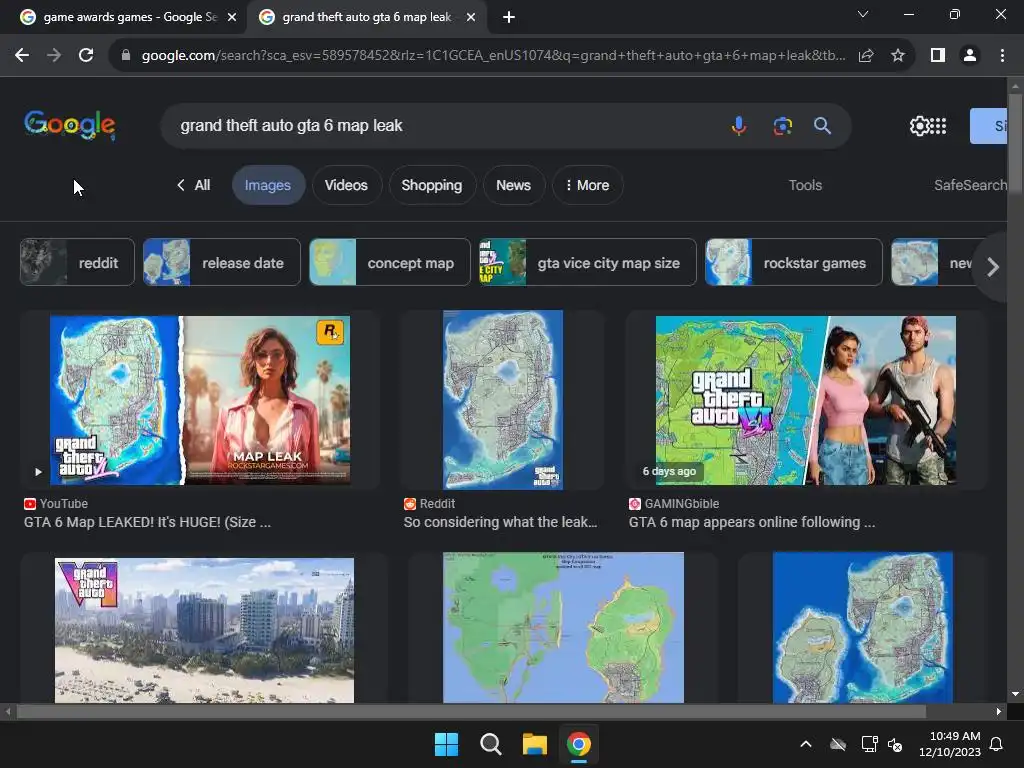This screenshot has height=768, width=1024.
Task: Open the tab search dropdown arrow
Action: pyautogui.click(x=863, y=14)
